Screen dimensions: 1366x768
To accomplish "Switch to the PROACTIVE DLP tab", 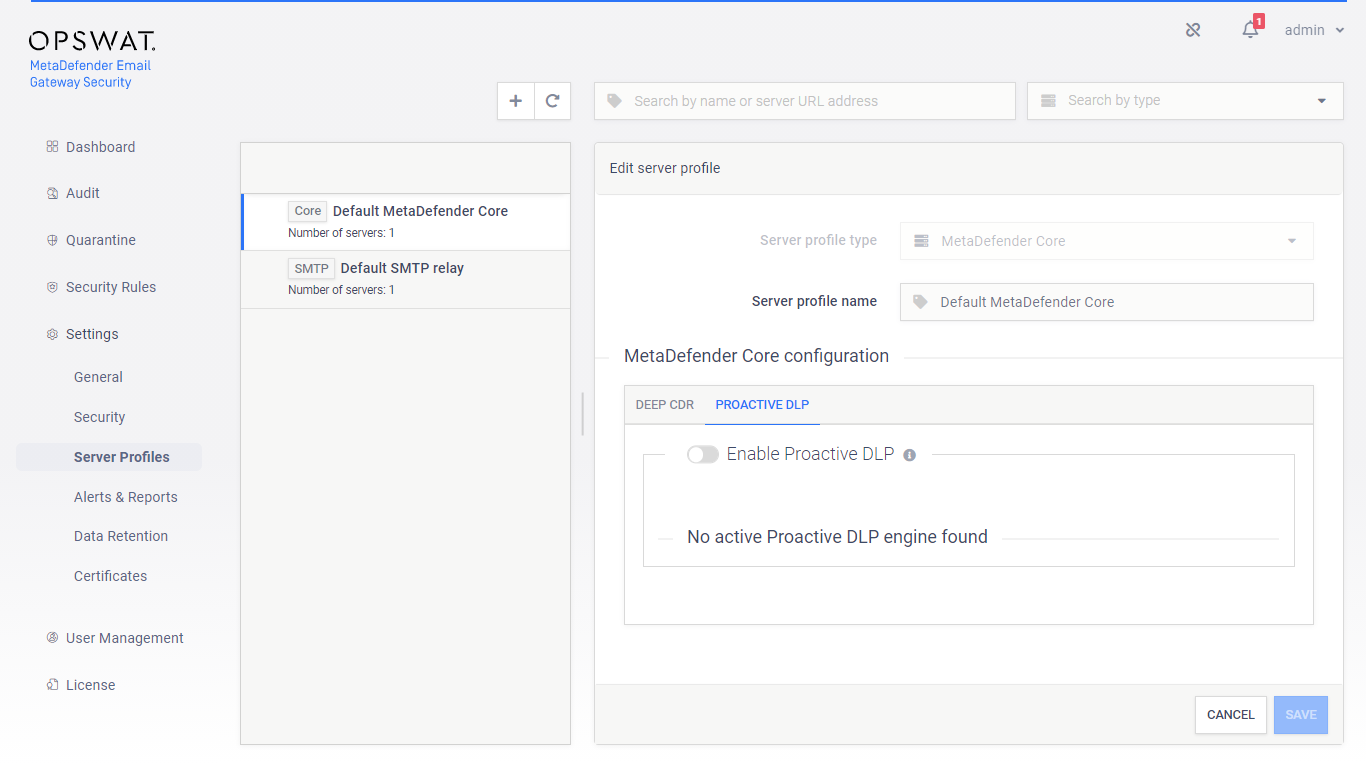I will (762, 405).
